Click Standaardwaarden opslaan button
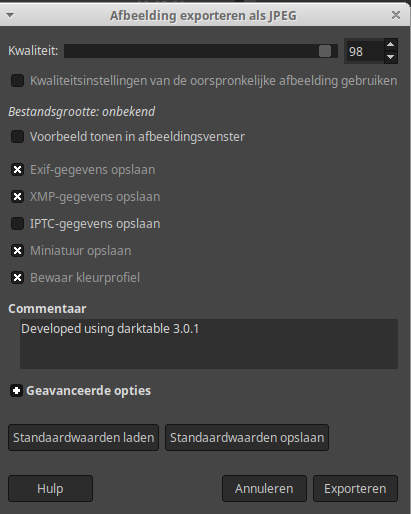 tap(247, 437)
